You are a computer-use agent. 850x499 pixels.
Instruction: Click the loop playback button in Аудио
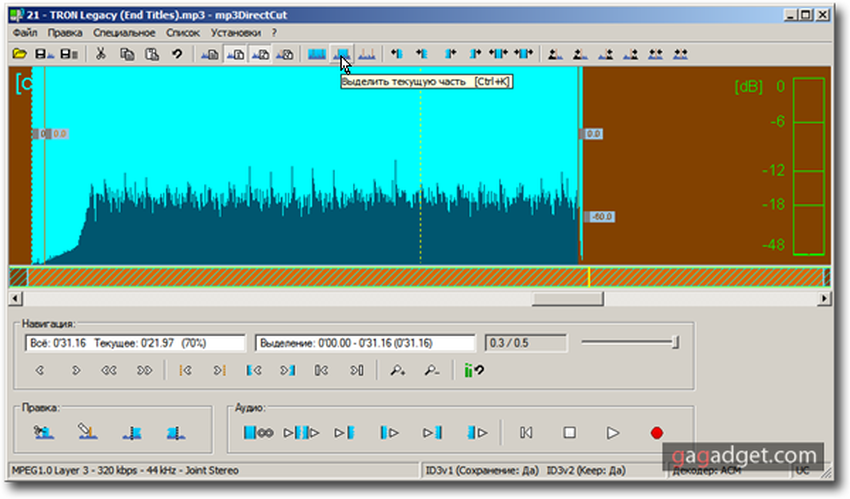(258, 433)
